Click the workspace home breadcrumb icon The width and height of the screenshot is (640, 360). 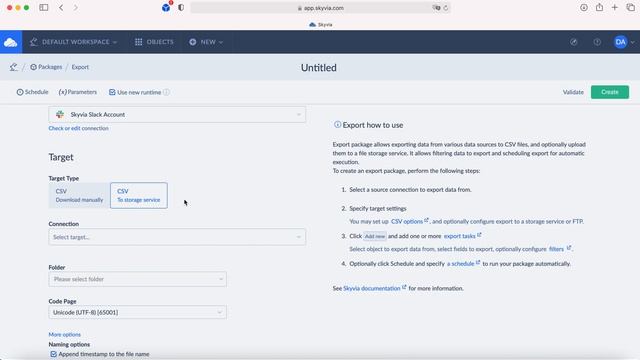click(14, 67)
